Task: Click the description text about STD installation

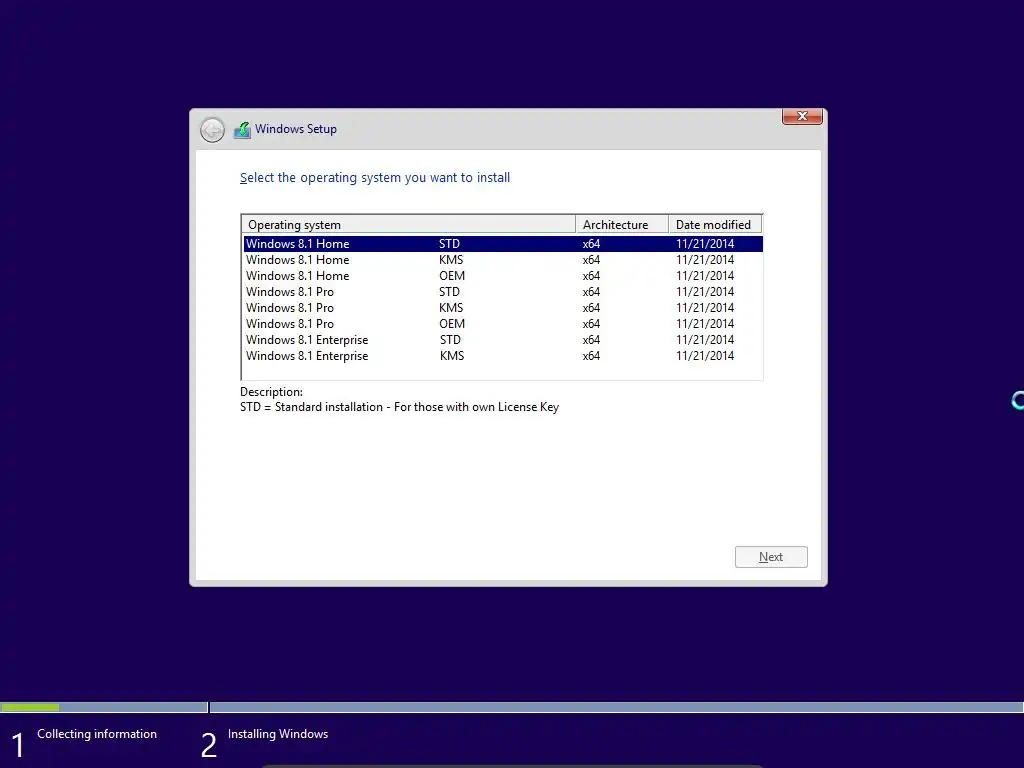Action: click(399, 407)
